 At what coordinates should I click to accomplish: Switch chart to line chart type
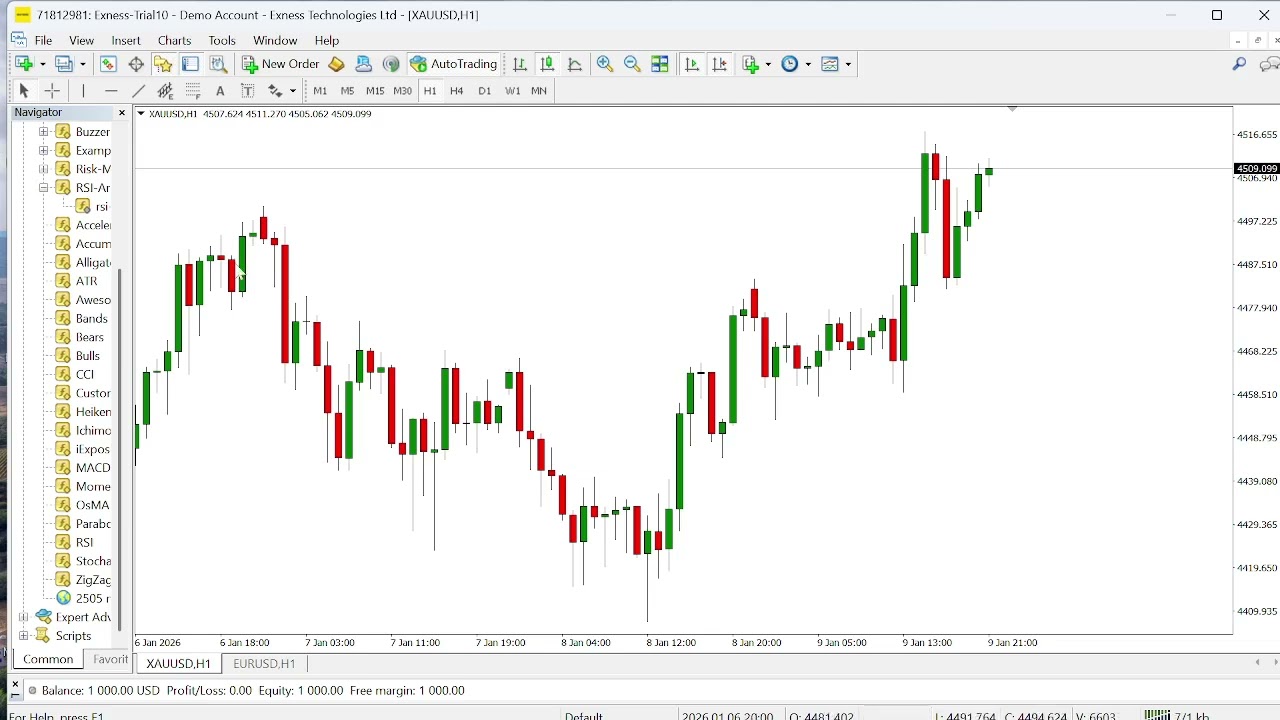tap(575, 64)
